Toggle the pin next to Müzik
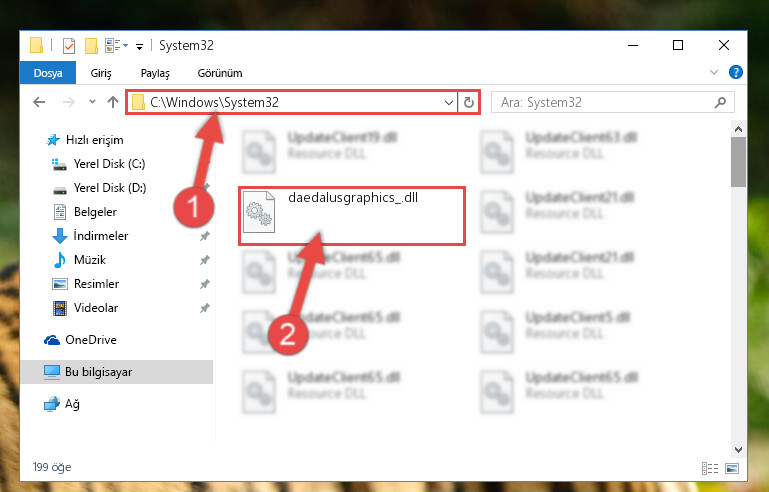 (205, 260)
